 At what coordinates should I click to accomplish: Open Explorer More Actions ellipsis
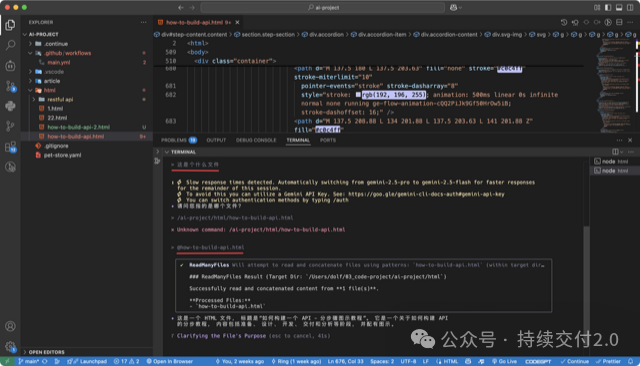[143, 22]
